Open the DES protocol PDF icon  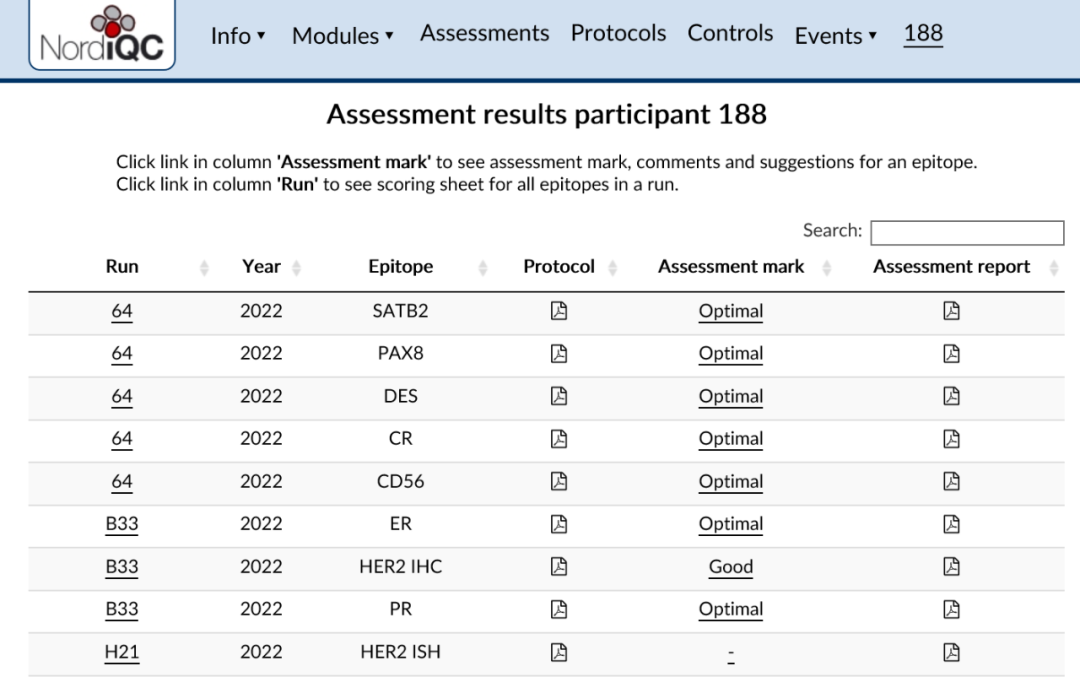click(x=559, y=396)
